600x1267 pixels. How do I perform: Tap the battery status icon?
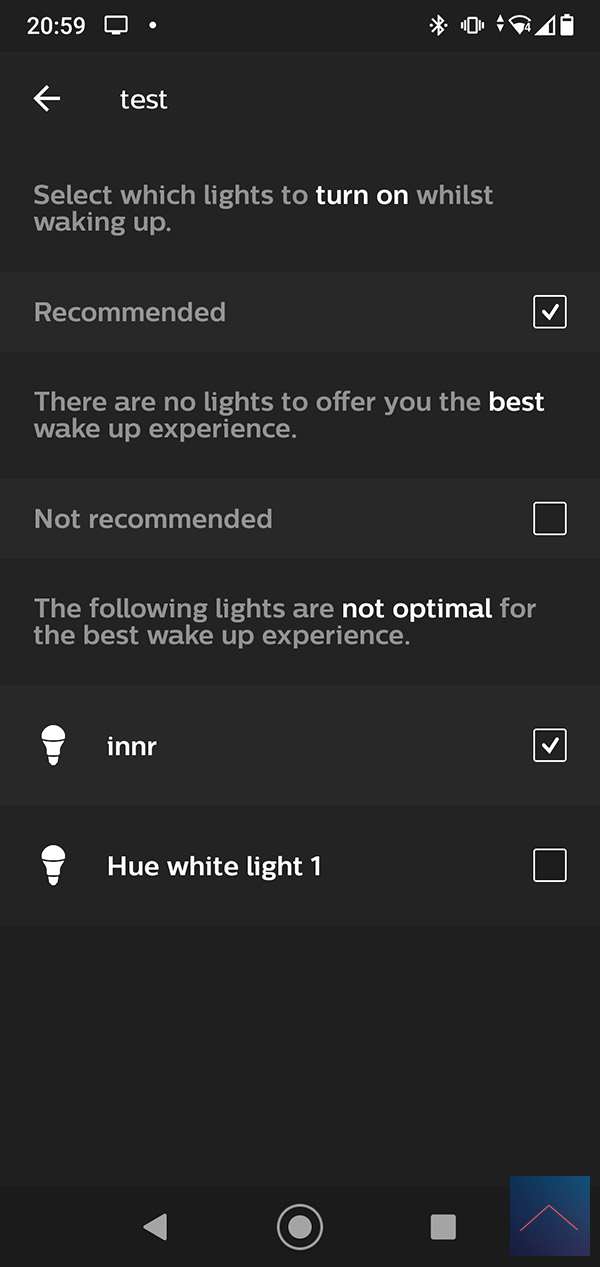(x=568, y=26)
